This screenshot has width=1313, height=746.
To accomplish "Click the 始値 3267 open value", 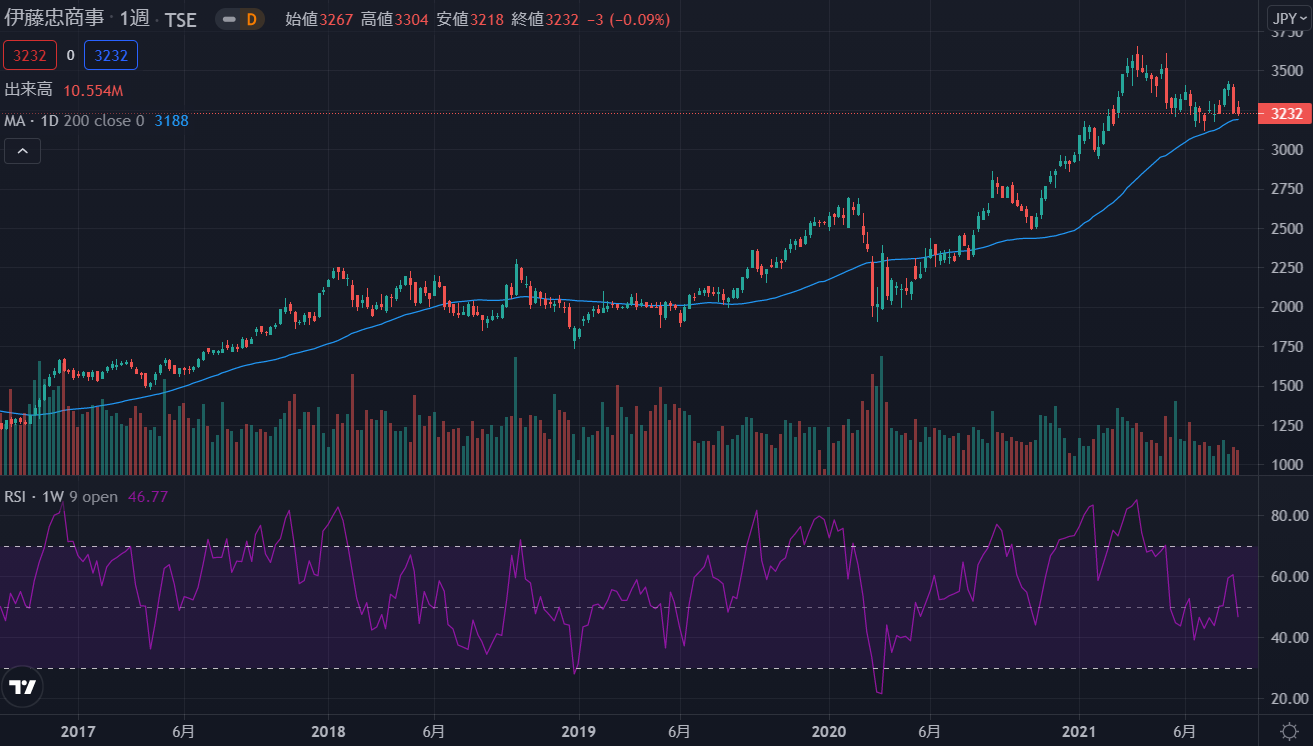I will (319, 19).
